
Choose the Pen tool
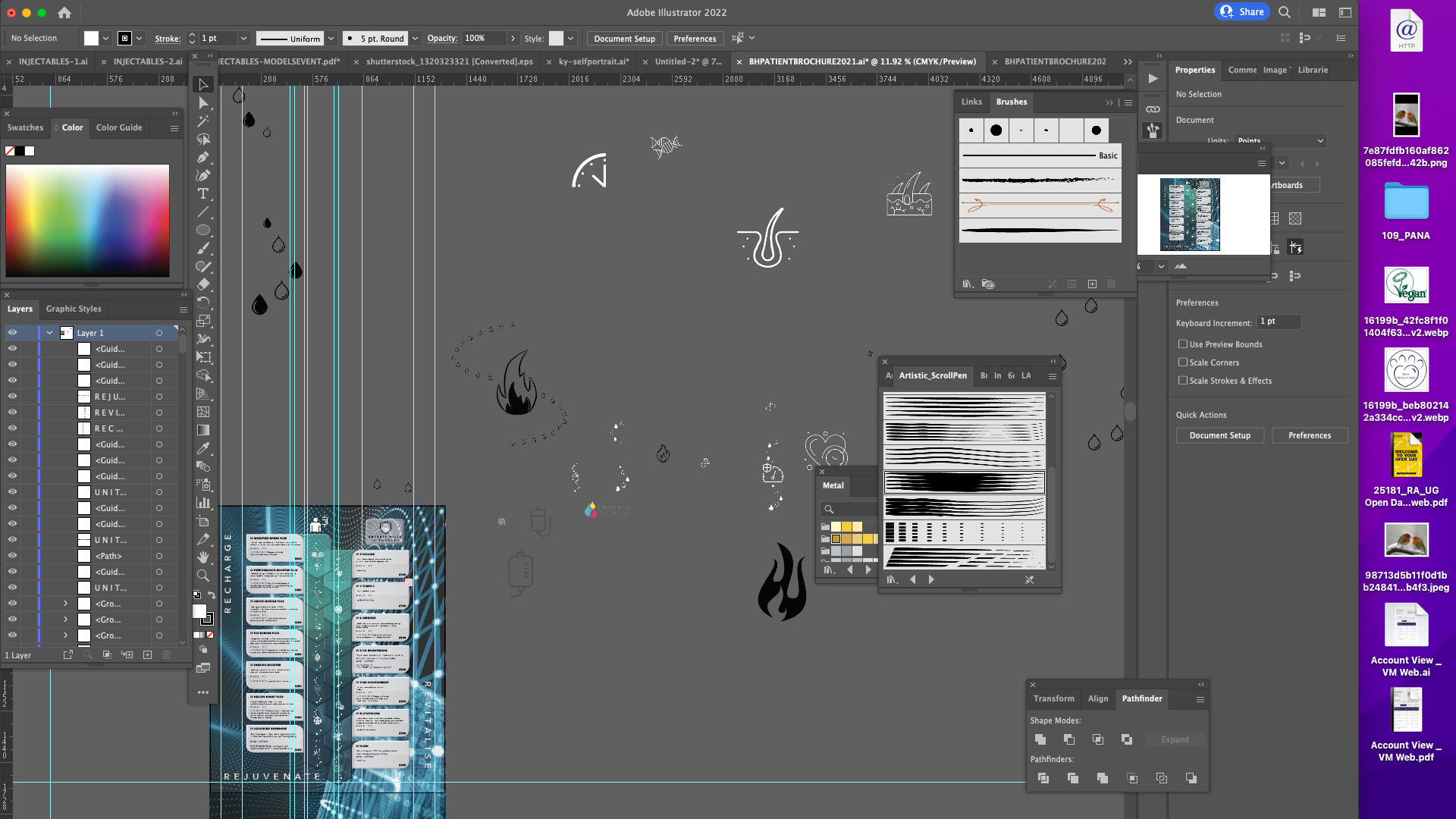203,158
